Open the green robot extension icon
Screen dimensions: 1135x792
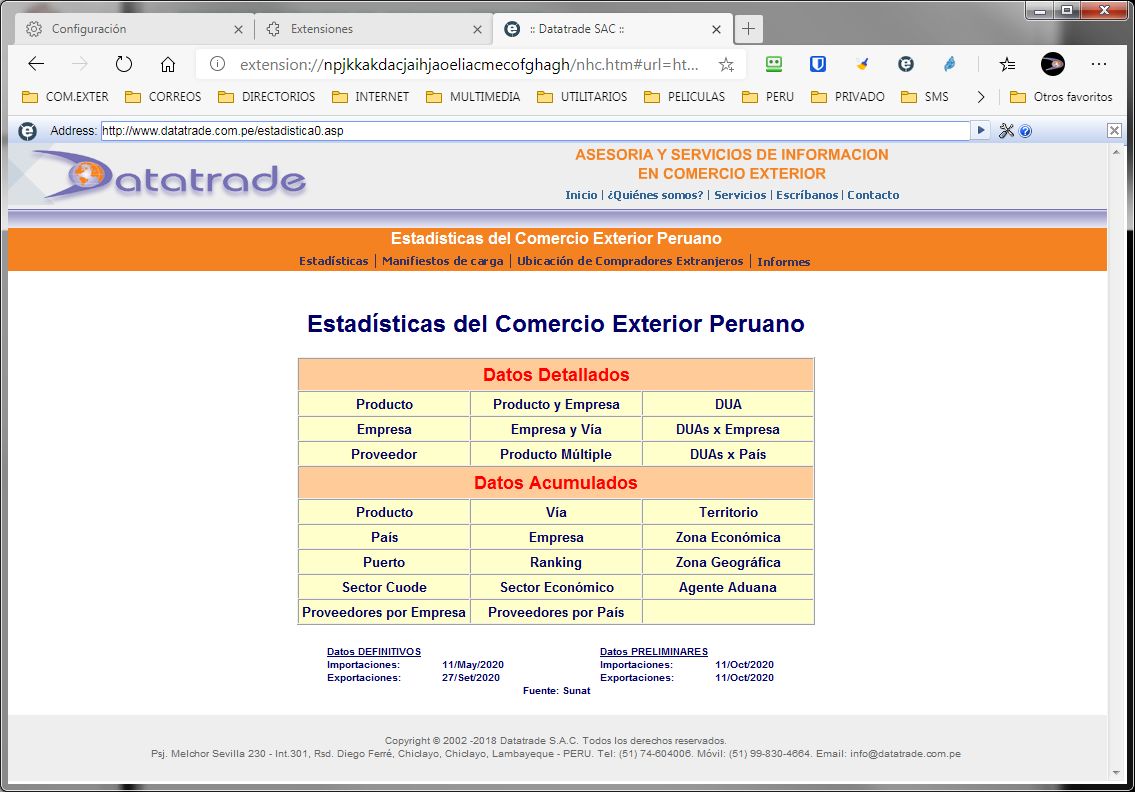pyautogui.click(x=774, y=64)
